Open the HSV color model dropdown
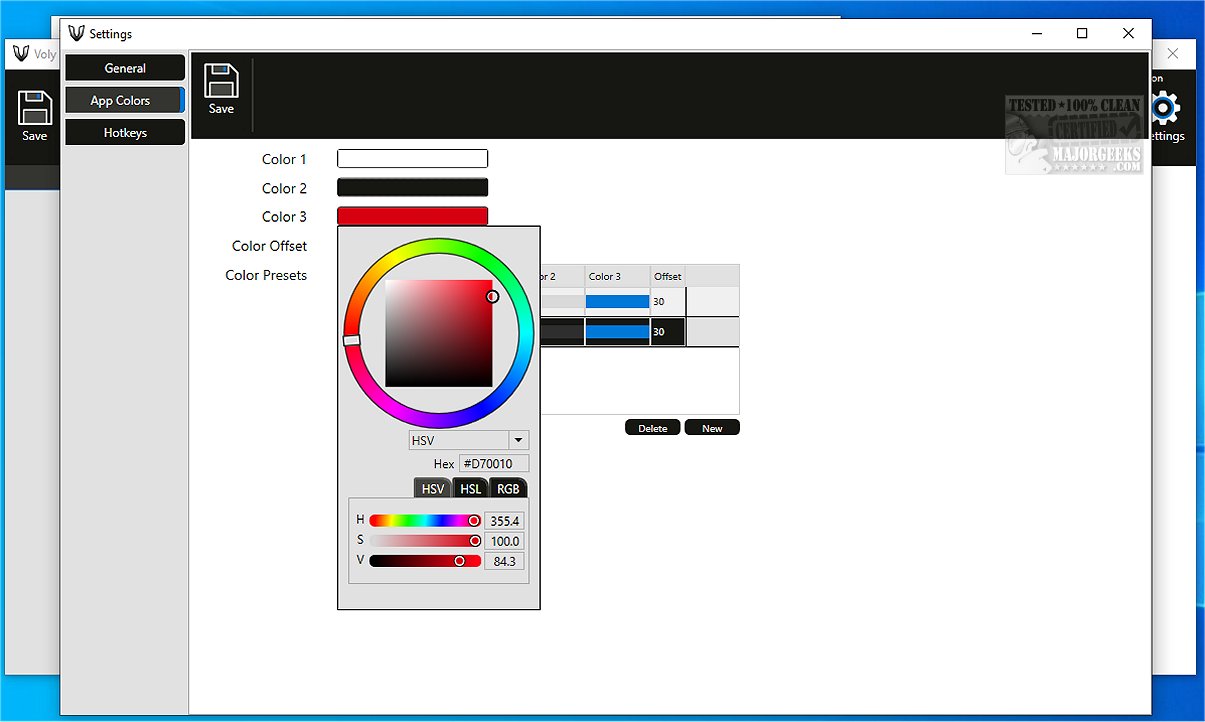 pyautogui.click(x=468, y=440)
